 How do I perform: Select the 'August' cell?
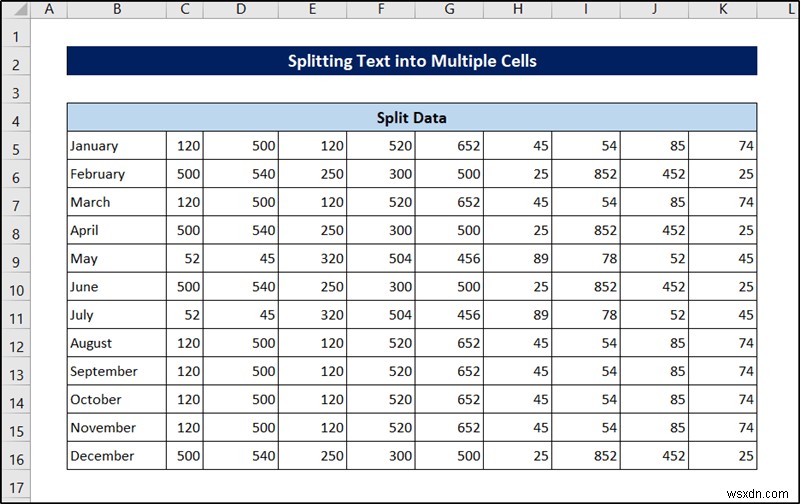coord(116,342)
